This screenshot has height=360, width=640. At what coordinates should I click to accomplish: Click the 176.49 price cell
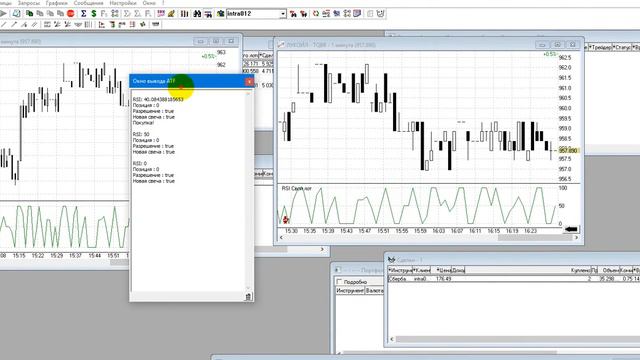444,279
